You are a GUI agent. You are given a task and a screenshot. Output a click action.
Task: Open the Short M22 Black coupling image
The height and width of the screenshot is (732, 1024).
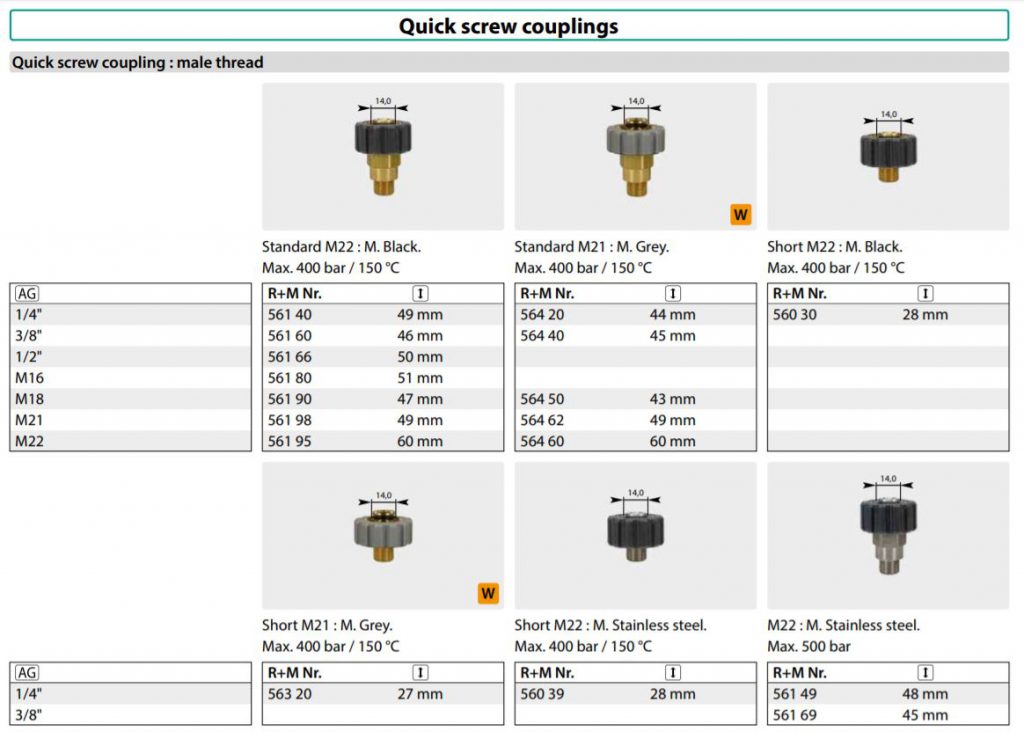pyautogui.click(x=888, y=150)
